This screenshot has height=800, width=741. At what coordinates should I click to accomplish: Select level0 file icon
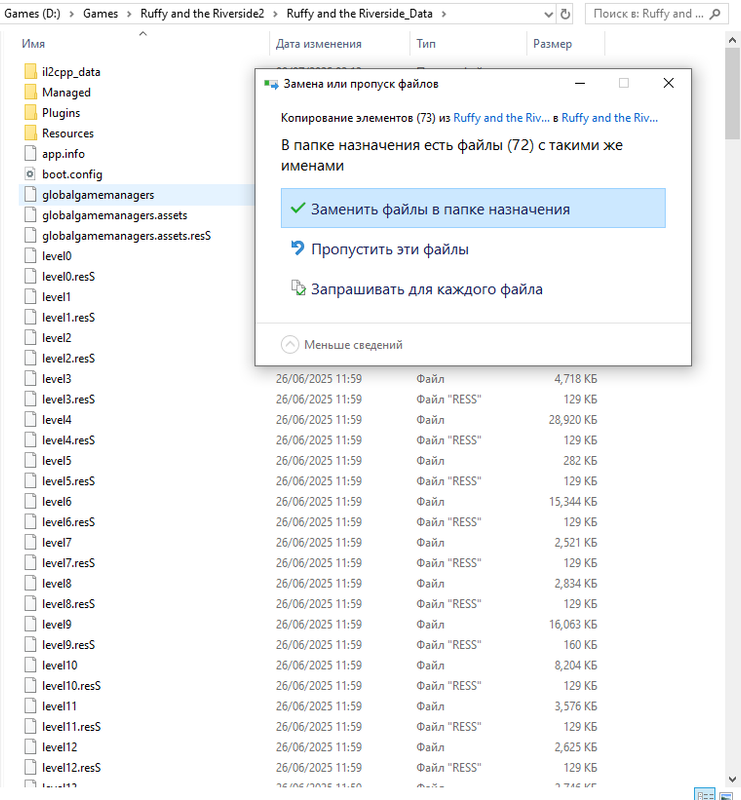click(x=31, y=256)
